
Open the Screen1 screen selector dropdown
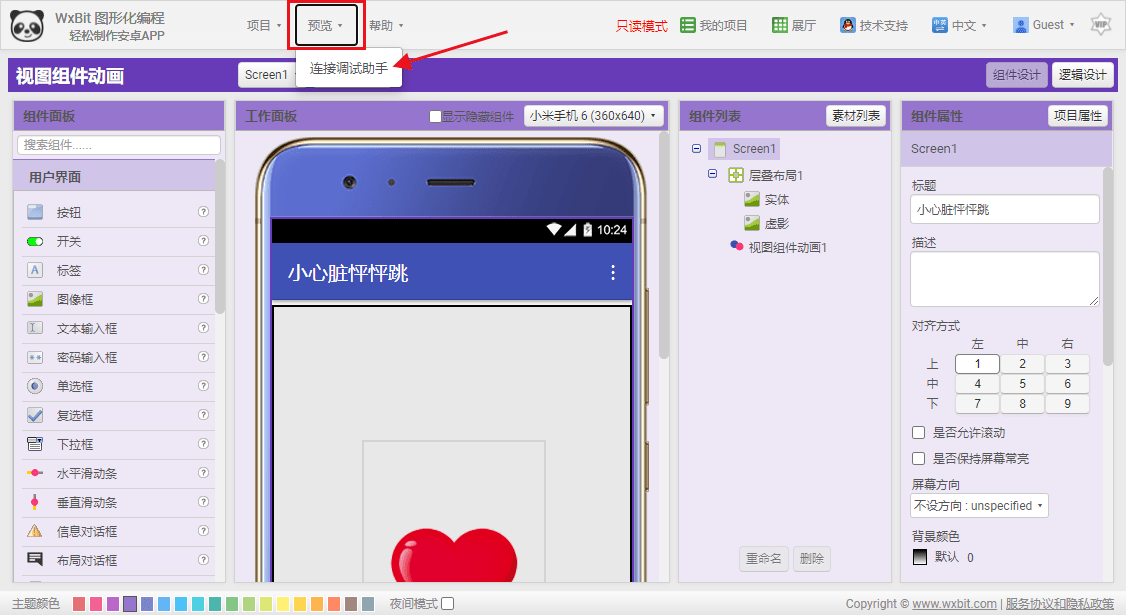pyautogui.click(x=269, y=75)
